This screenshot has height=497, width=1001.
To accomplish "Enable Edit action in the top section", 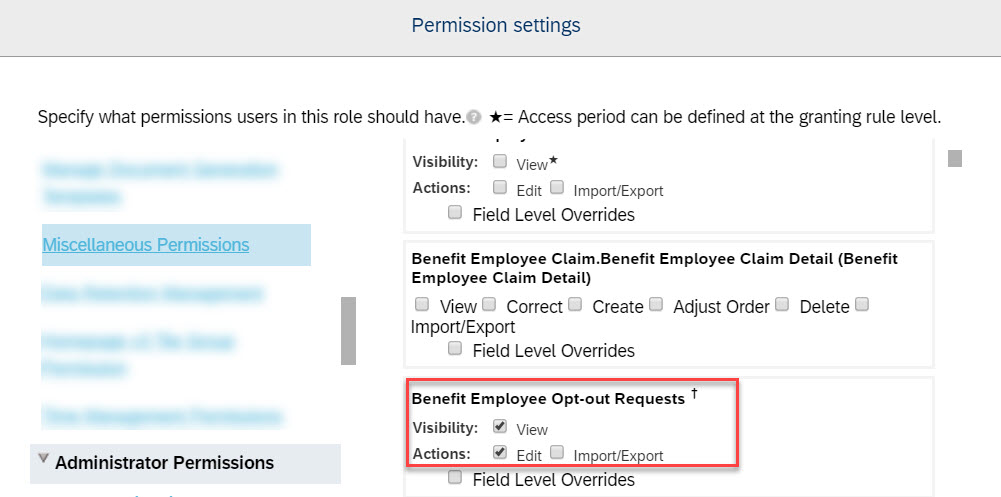I will point(500,187).
